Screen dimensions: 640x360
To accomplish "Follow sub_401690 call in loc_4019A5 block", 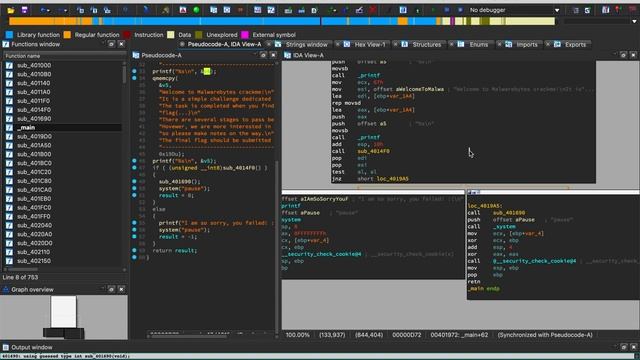I will coord(509,213).
